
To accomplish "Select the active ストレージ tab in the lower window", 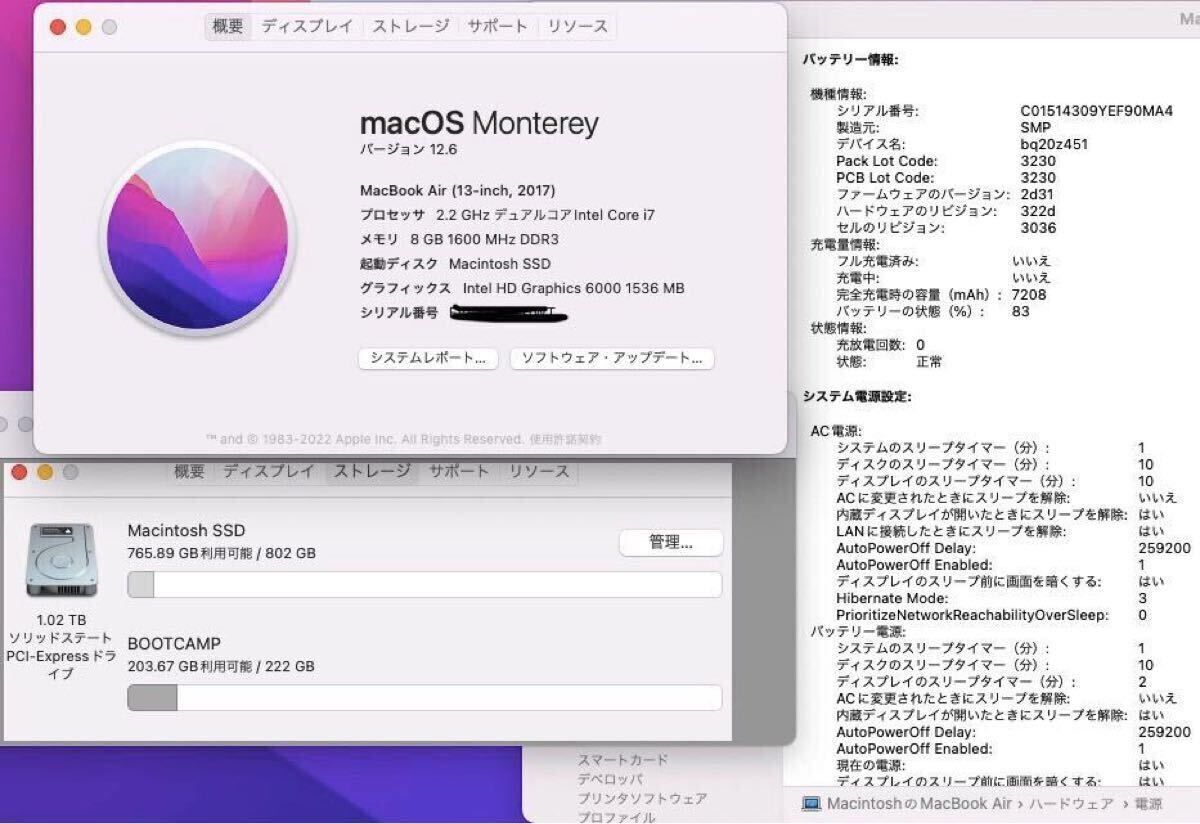I will pos(372,471).
